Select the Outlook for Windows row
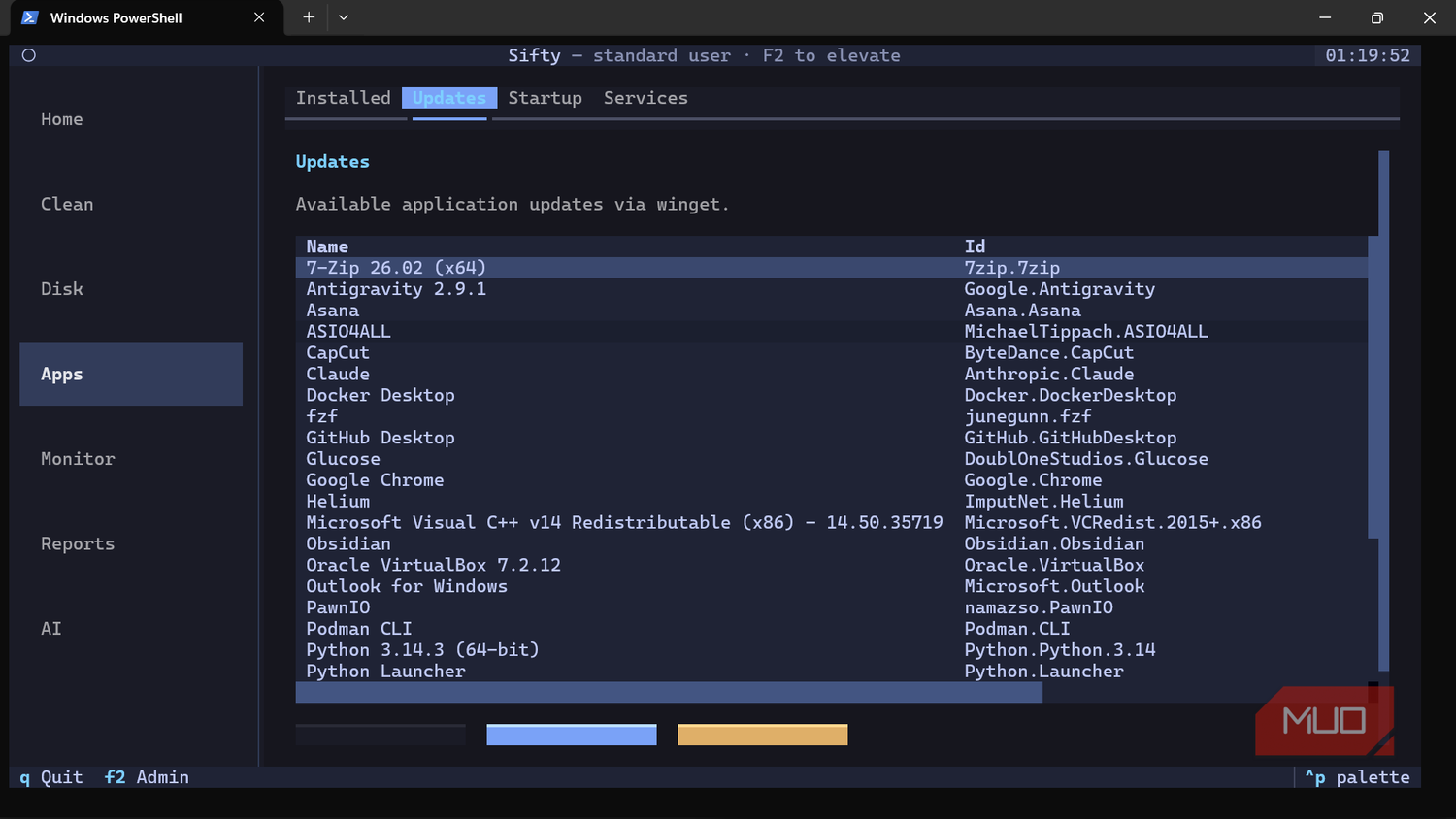Image resolution: width=1456 pixels, height=819 pixels. 832,586
